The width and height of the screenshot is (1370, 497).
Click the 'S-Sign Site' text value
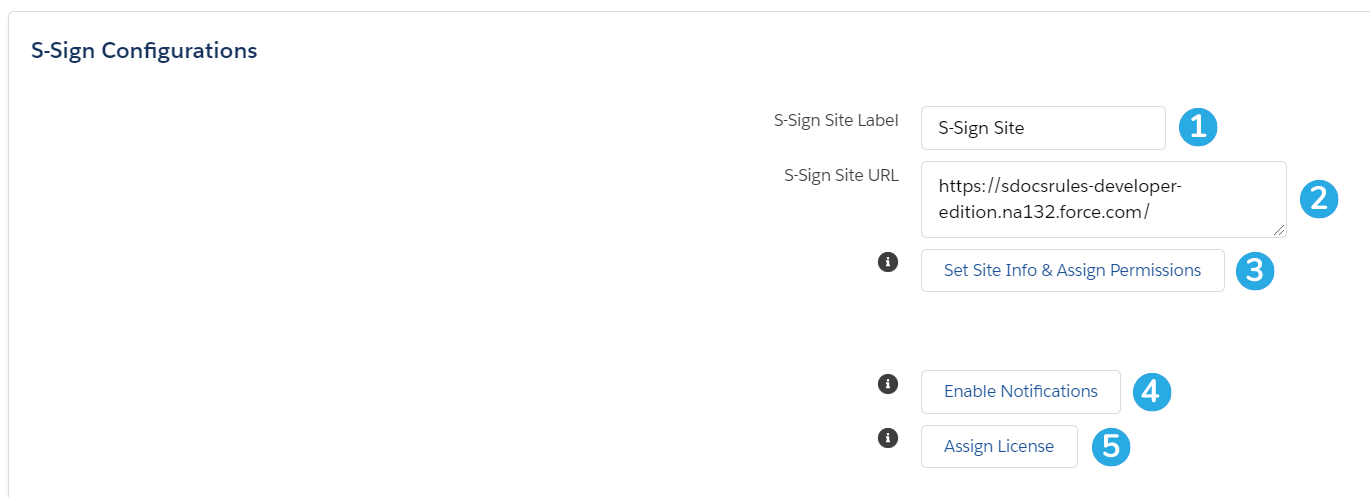pyautogui.click(x=981, y=128)
